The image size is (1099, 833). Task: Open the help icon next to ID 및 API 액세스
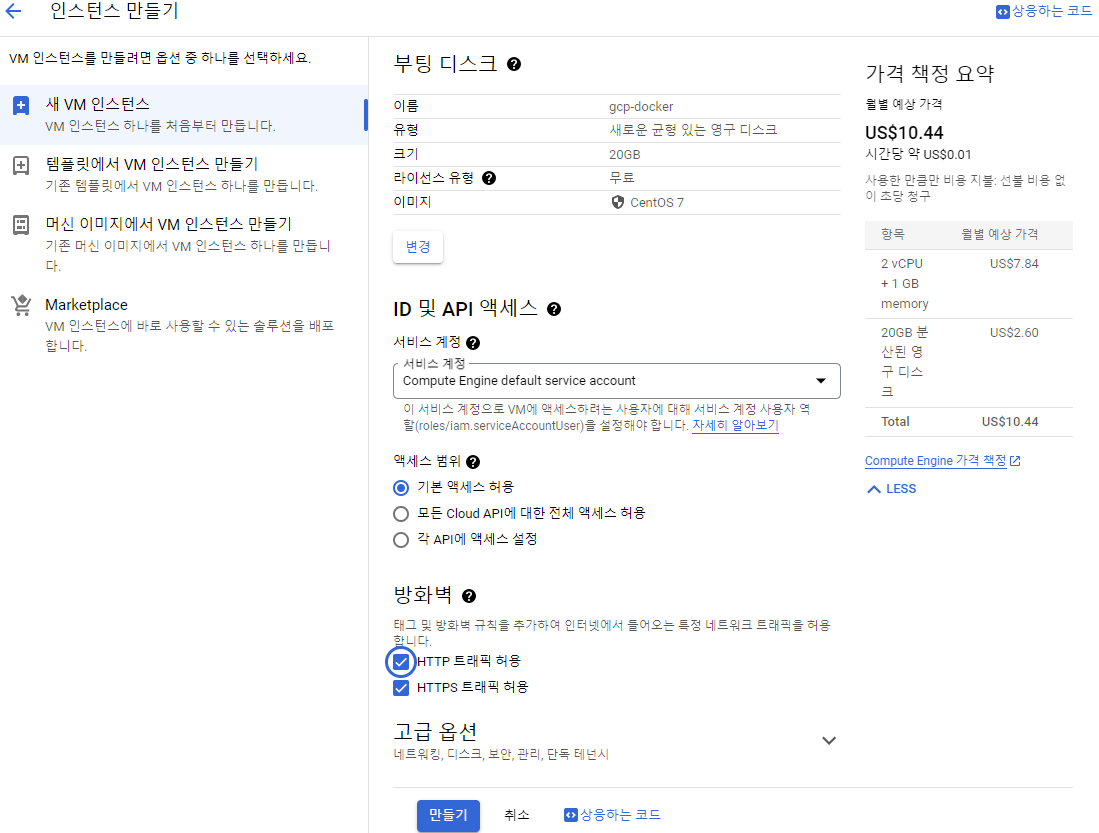554,309
